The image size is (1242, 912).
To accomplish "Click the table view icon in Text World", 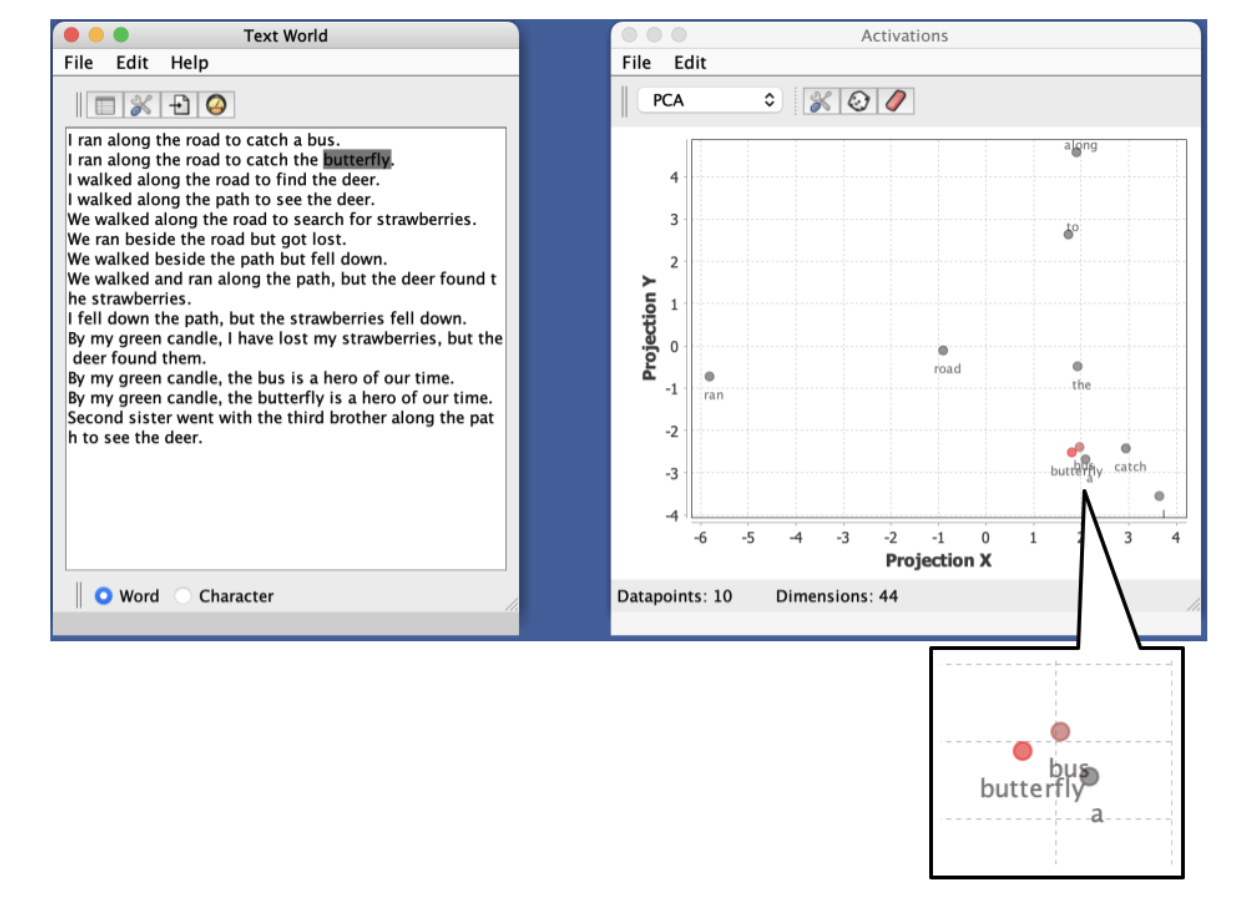I will tap(105, 105).
